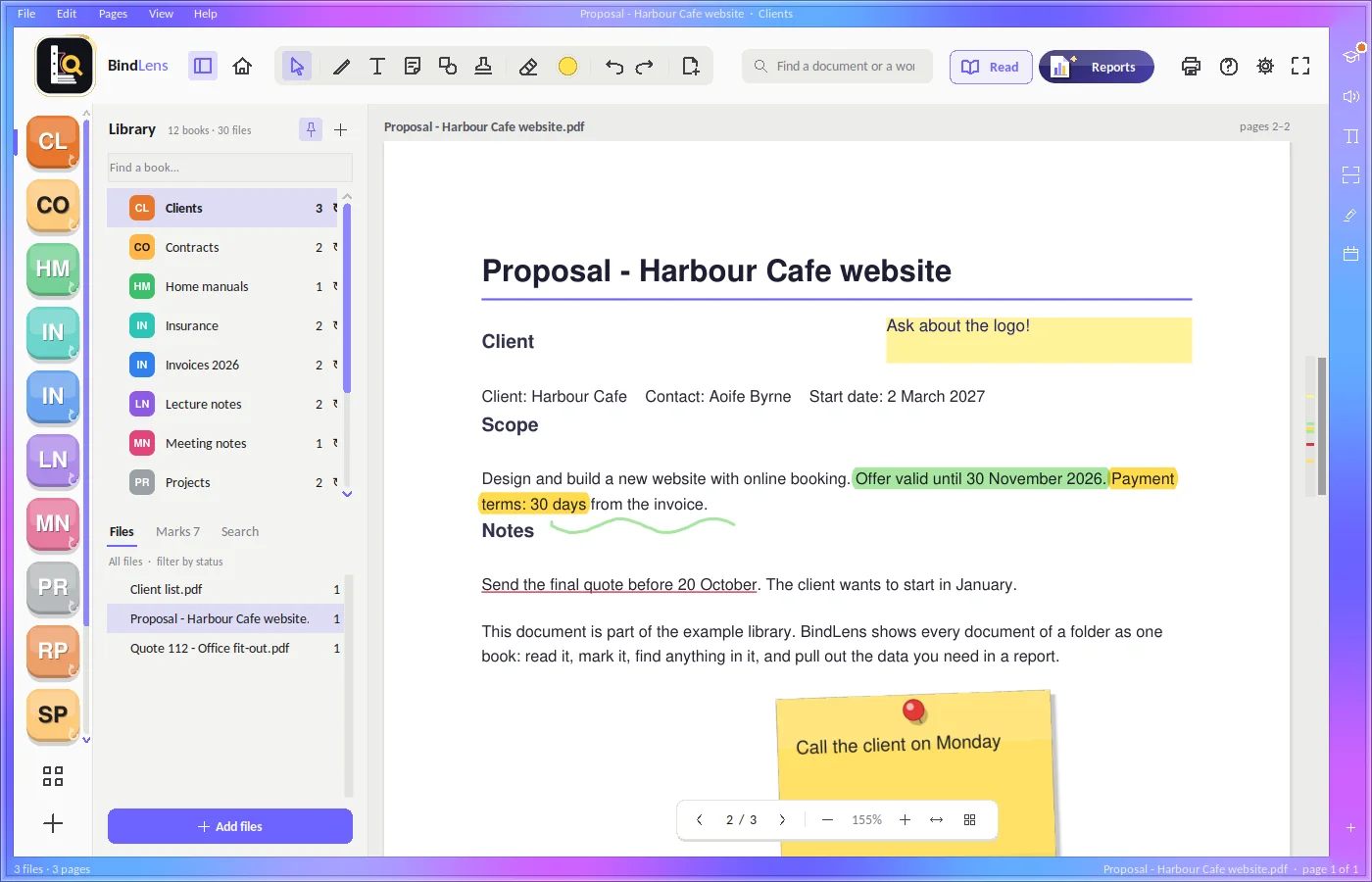Switch to Read mode
The height and width of the screenshot is (882, 1372).
pos(991,67)
